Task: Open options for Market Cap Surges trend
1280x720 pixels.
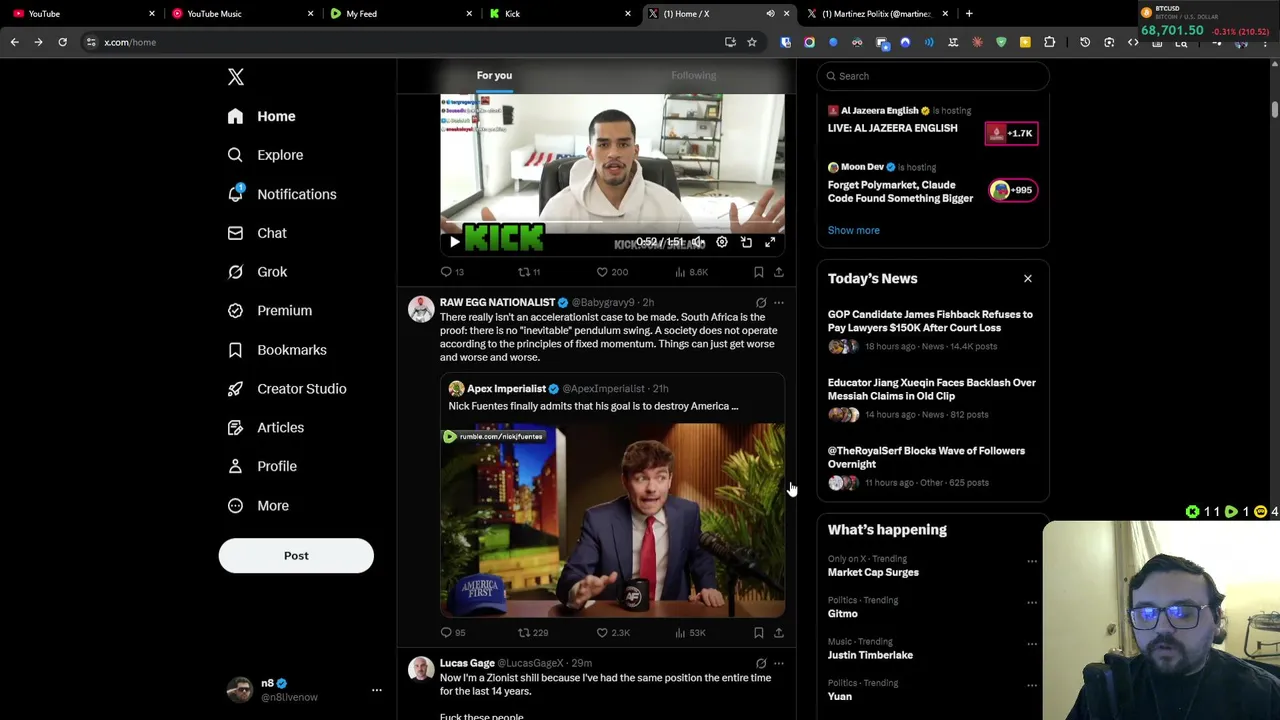Action: pos(1032,561)
